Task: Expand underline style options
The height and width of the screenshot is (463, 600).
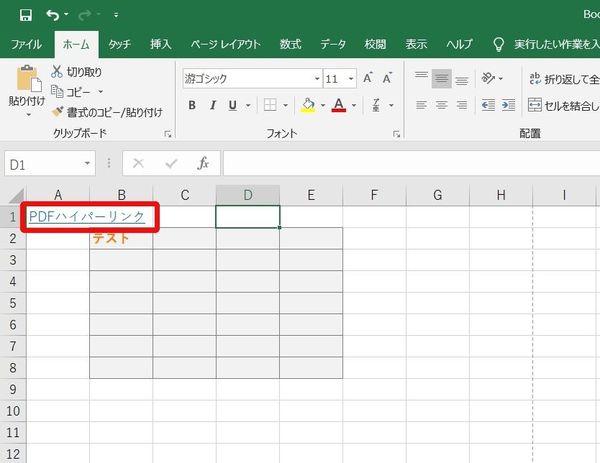Action: click(x=248, y=105)
